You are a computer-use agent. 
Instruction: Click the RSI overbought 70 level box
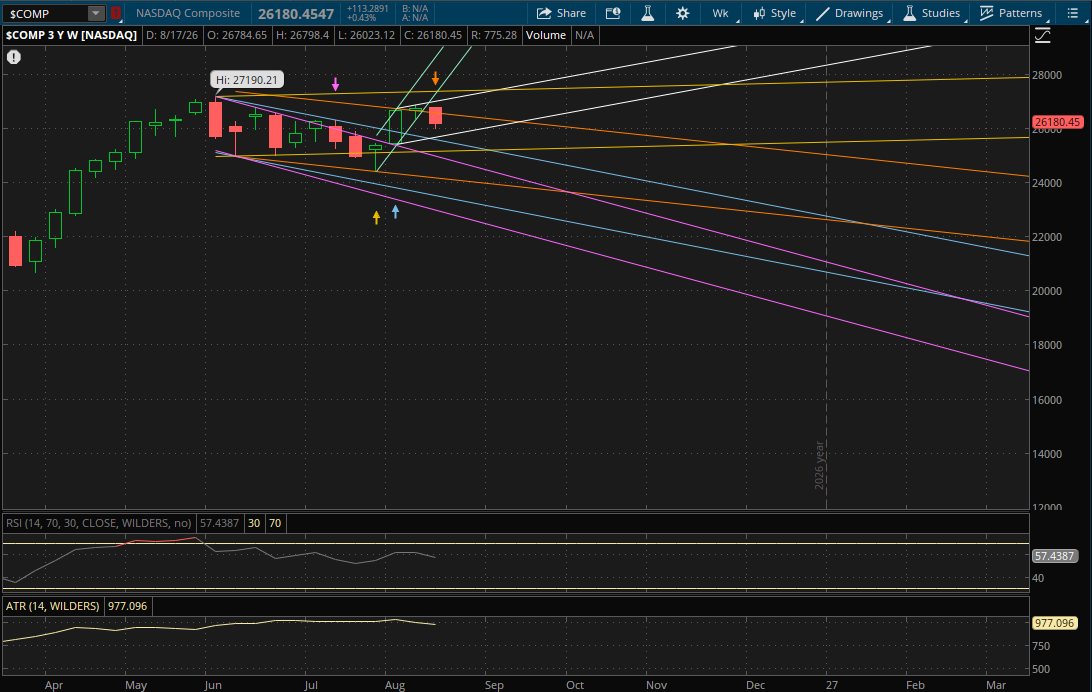click(x=275, y=523)
